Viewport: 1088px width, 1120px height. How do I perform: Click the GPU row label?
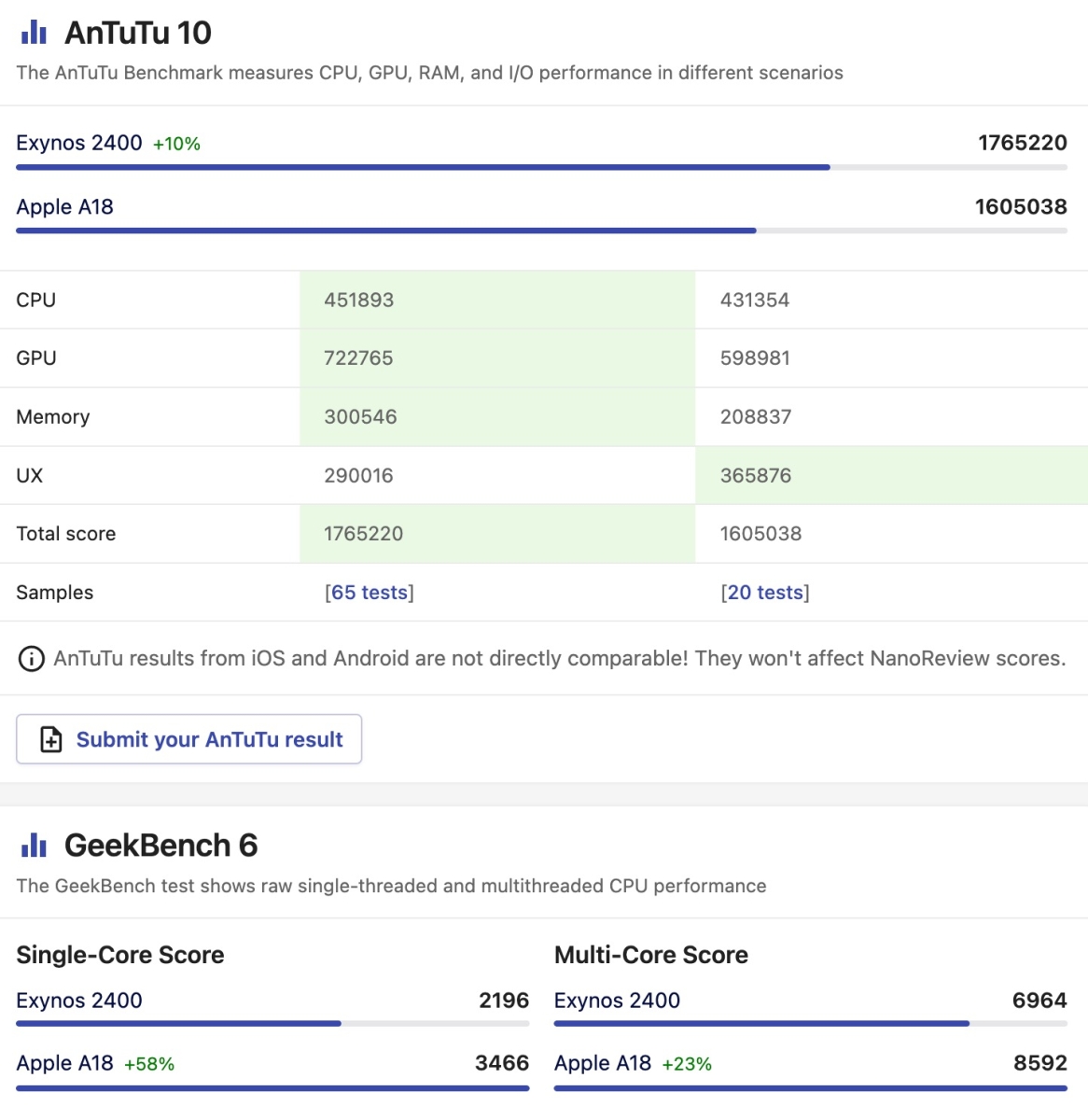point(36,358)
